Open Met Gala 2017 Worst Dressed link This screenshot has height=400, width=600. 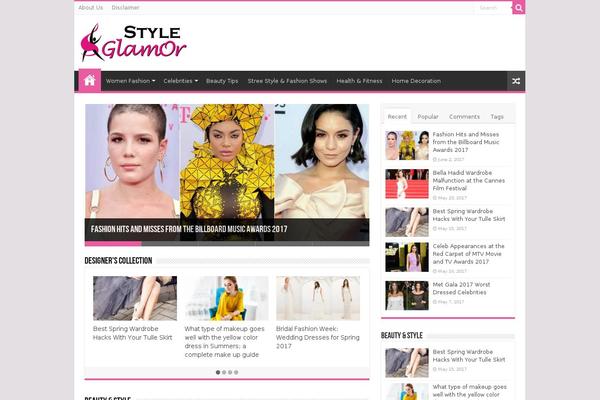(x=461, y=288)
